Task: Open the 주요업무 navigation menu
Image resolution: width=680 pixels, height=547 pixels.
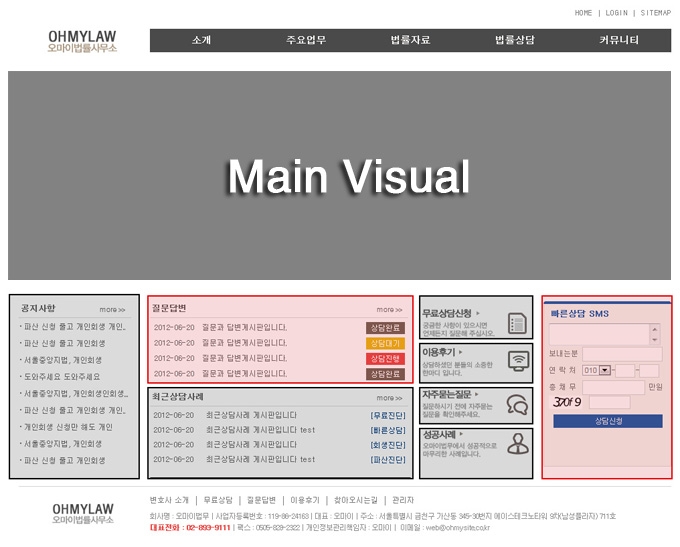Action: (x=306, y=41)
